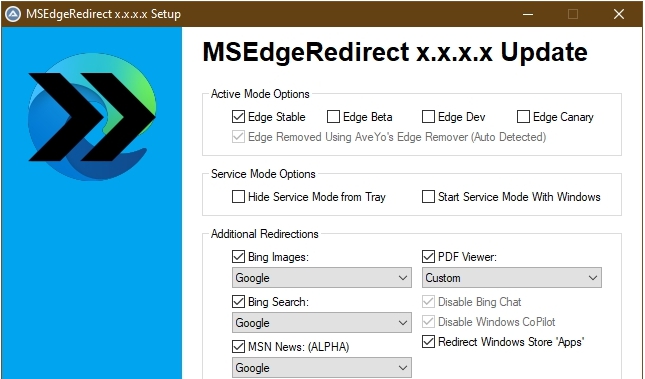Click the AutoIt app icon in title bar
The image size is (645, 379).
(x=13, y=14)
